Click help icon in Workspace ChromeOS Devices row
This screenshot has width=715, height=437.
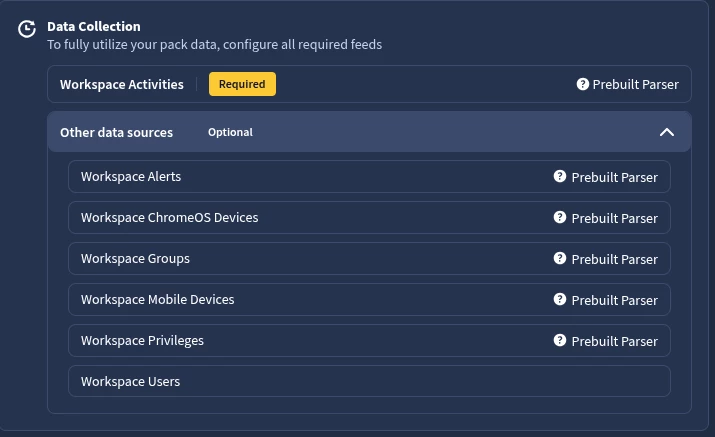point(560,217)
